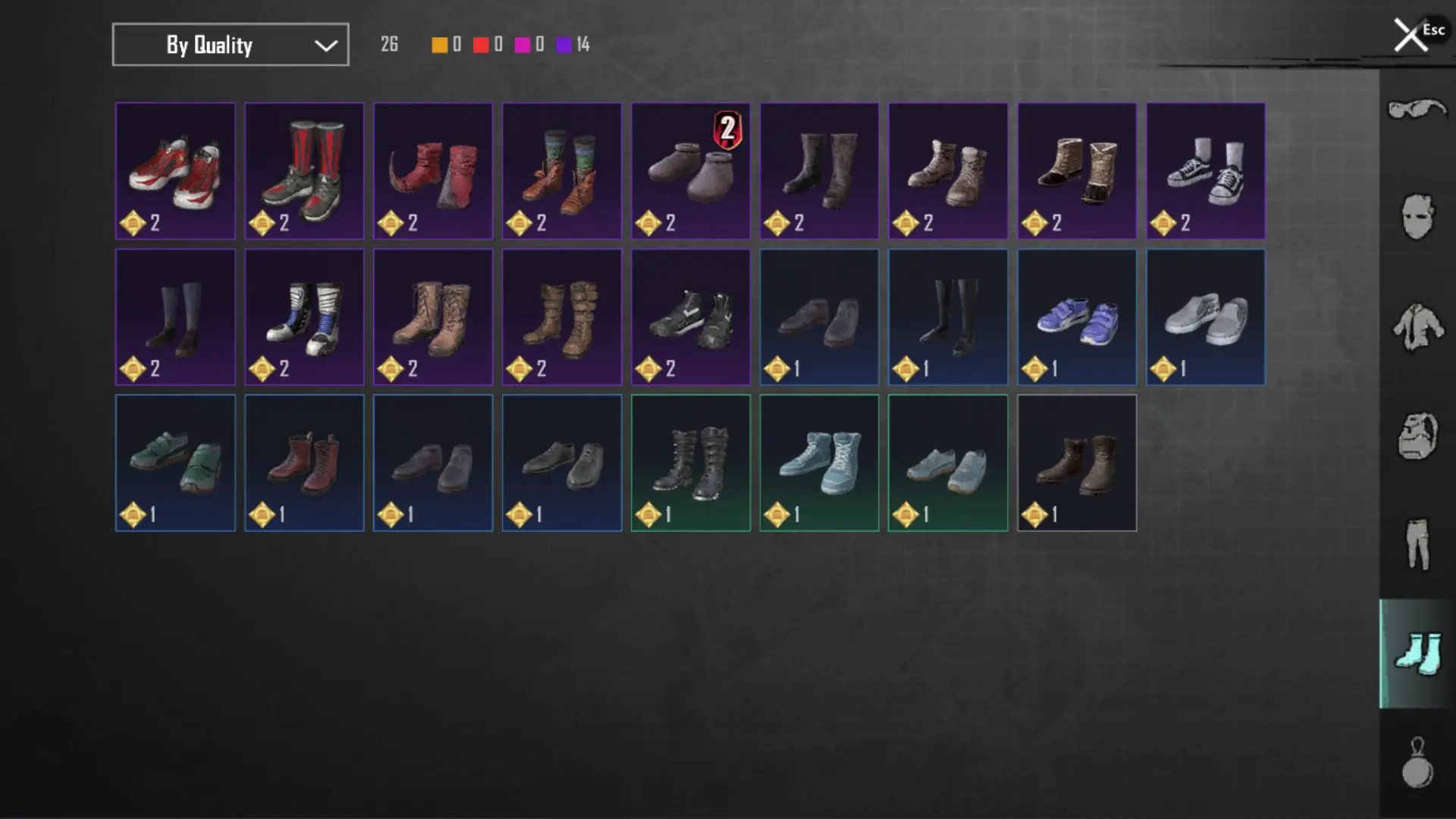Select the shoes category tab
Image resolution: width=1456 pixels, height=819 pixels.
point(1417,654)
